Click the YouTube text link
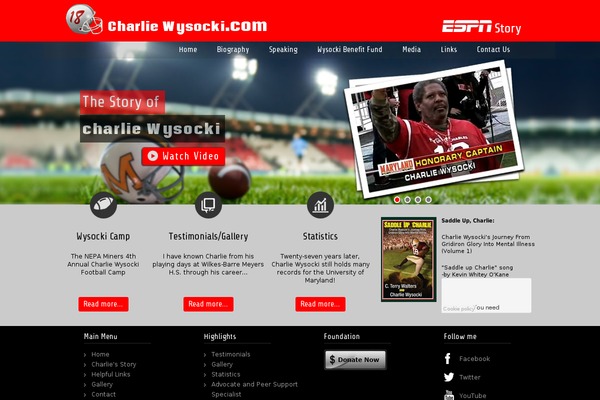Image resolution: width=600 pixels, height=400 pixels. [x=473, y=395]
